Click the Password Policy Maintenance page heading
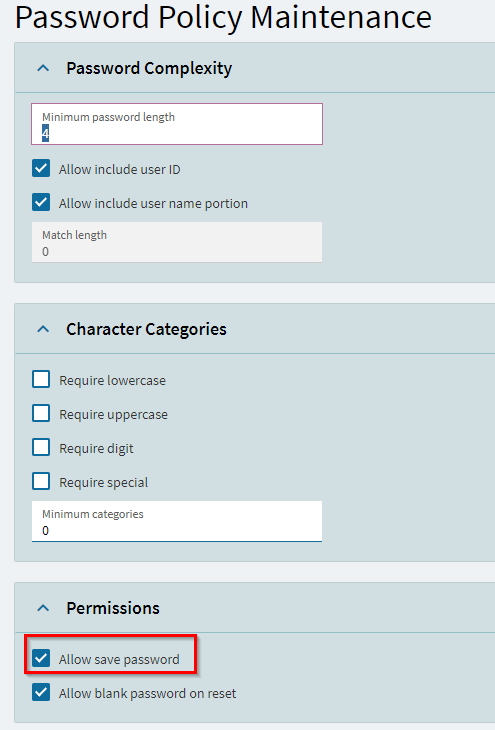 pyautogui.click(x=224, y=17)
